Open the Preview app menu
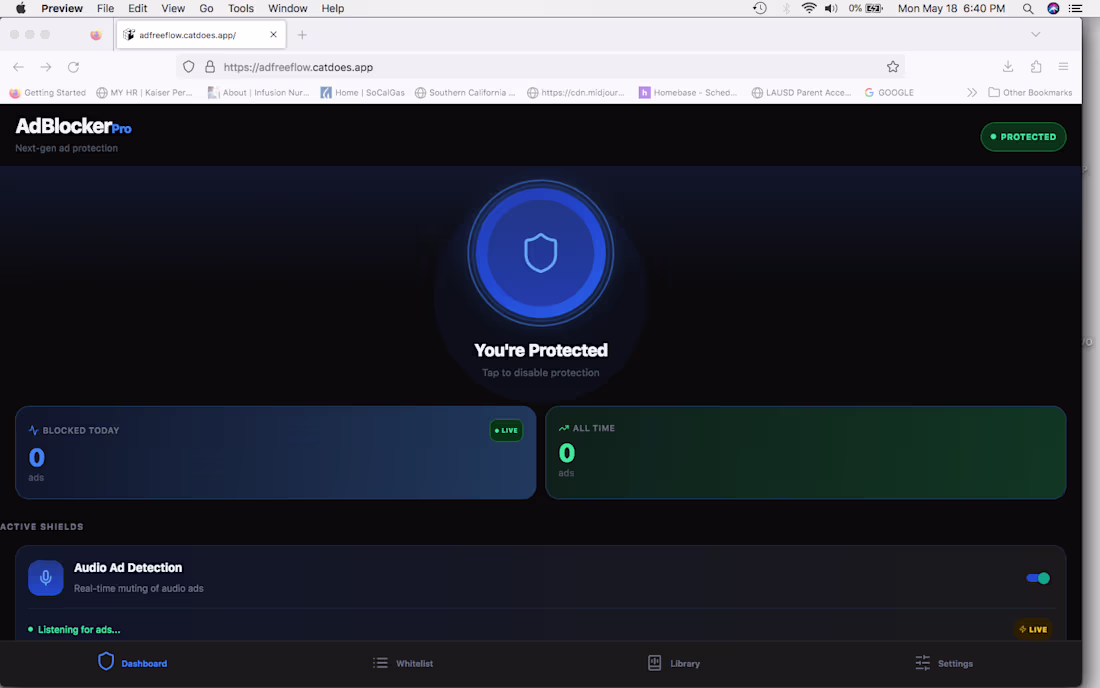The height and width of the screenshot is (688, 1100). coord(62,8)
